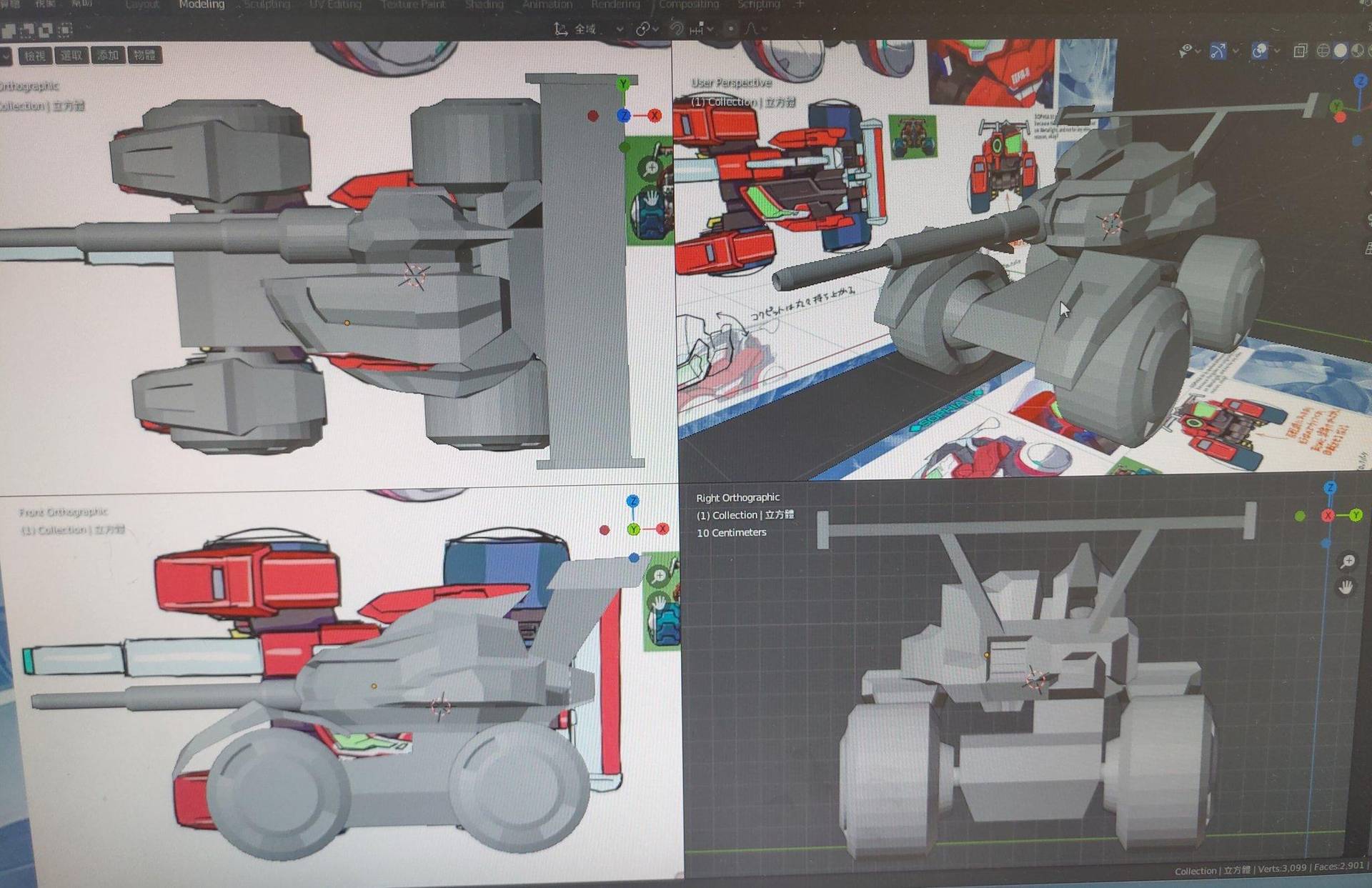Click blue Z axis in Front Orthographic gizmo
The image size is (1372, 888).
(x=632, y=501)
